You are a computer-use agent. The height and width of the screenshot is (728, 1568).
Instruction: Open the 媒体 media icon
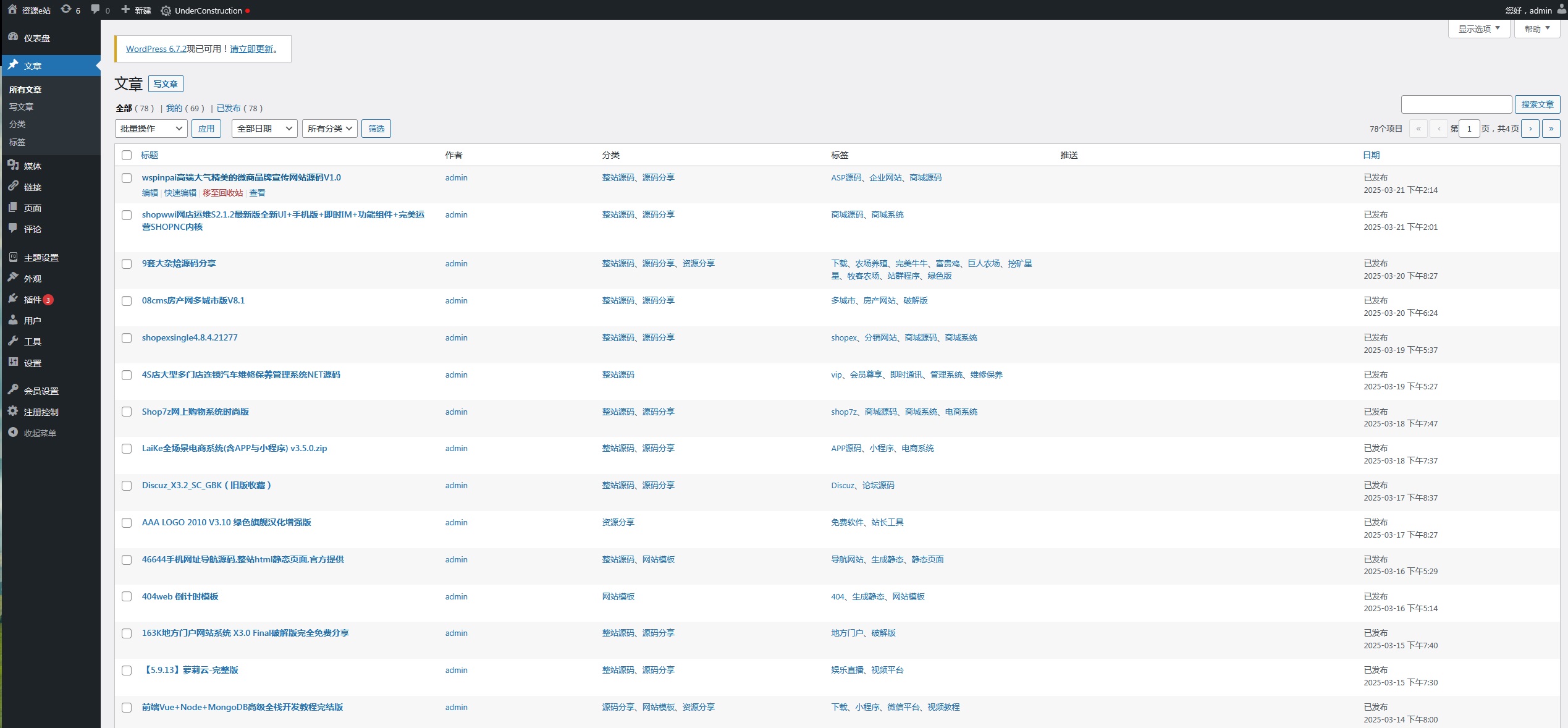[13, 165]
